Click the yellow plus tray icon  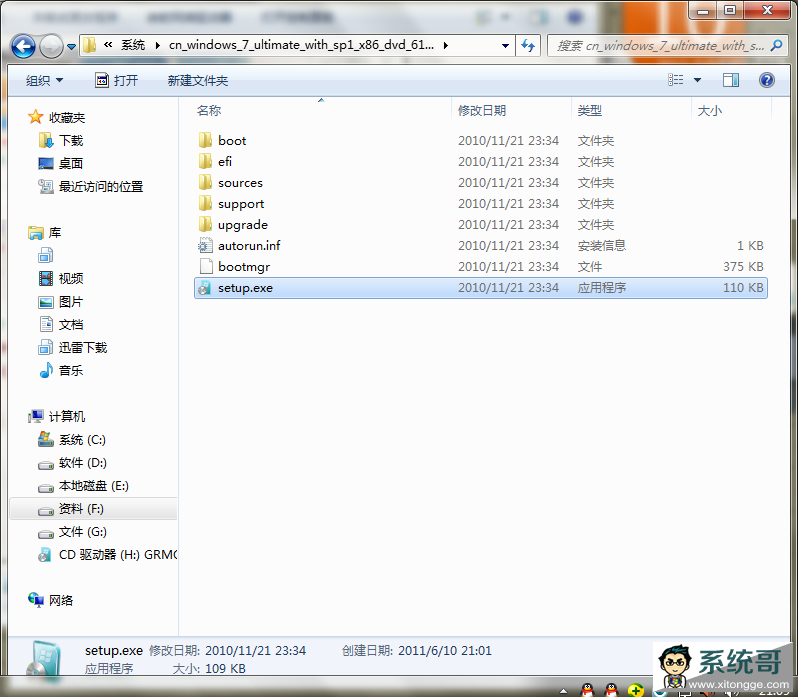[x=635, y=690]
